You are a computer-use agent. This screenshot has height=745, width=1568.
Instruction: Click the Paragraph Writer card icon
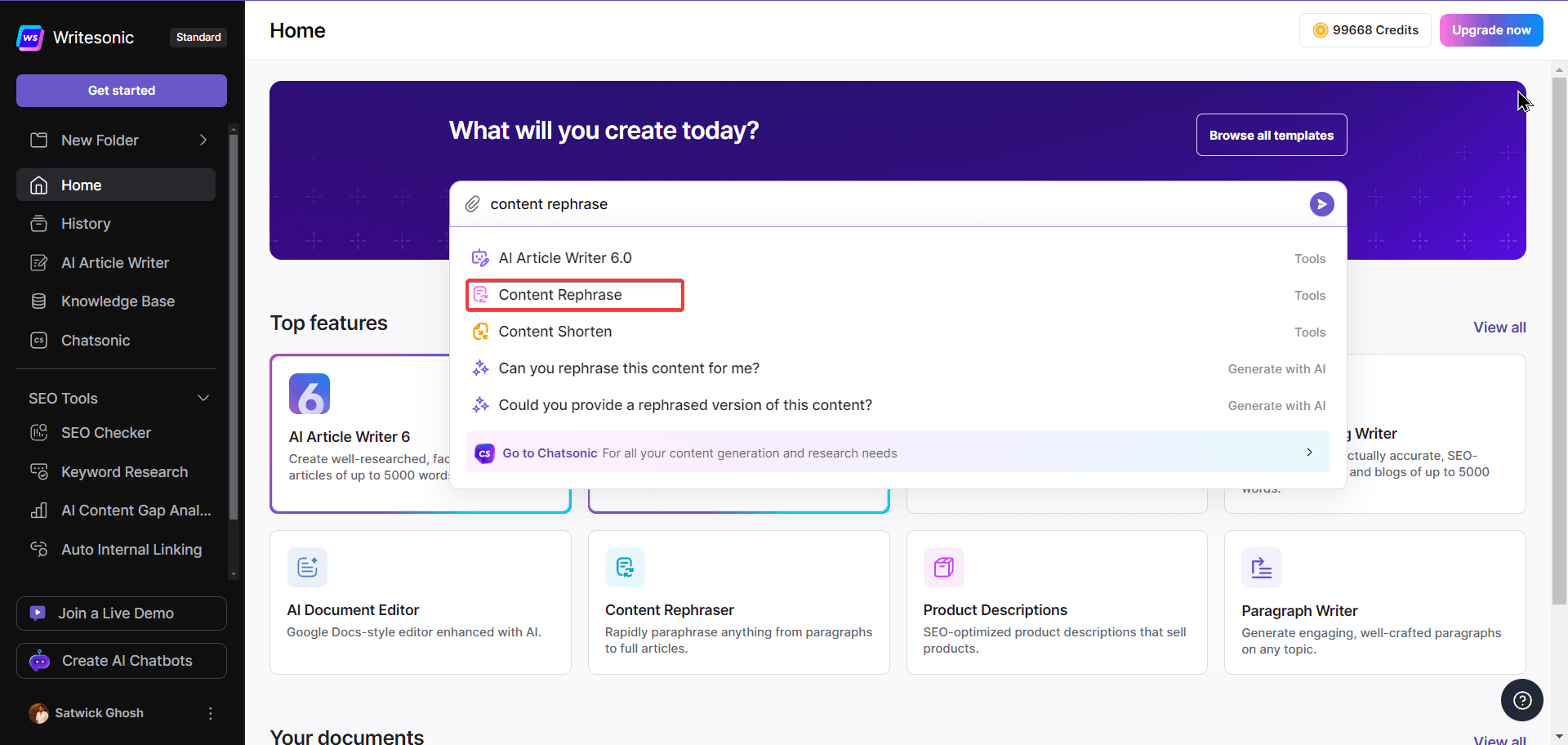pos(1261,568)
